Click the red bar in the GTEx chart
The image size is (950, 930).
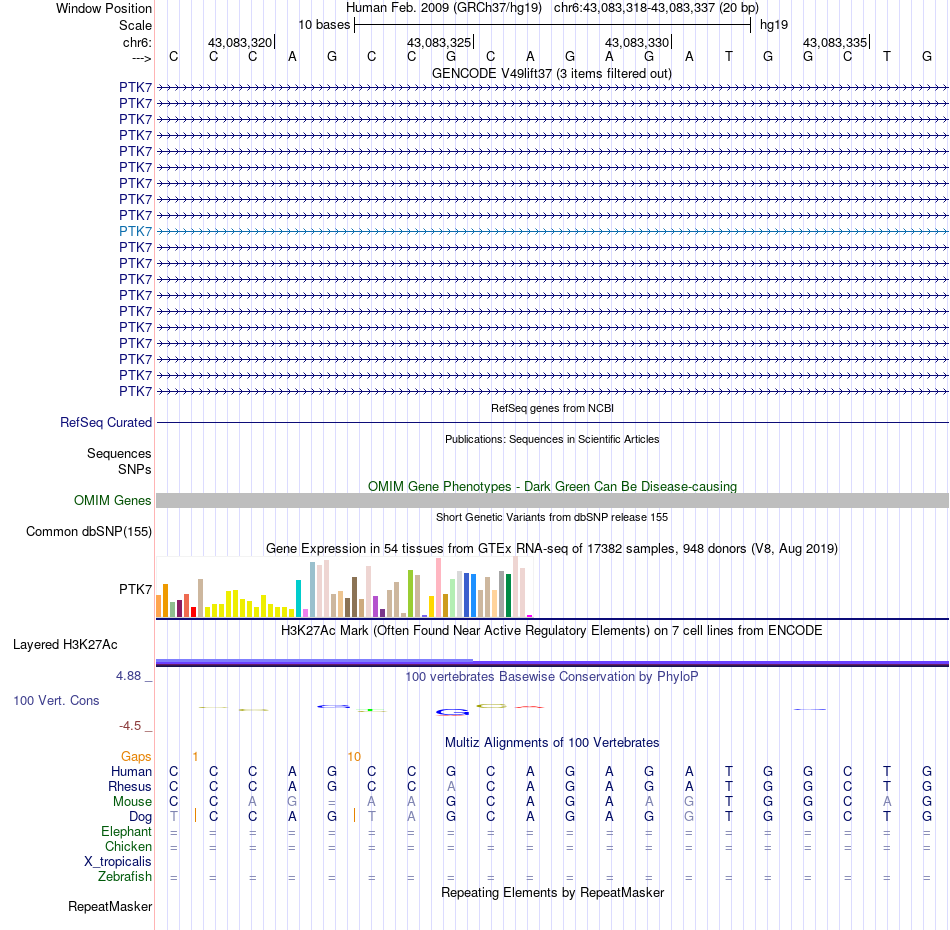point(193,612)
